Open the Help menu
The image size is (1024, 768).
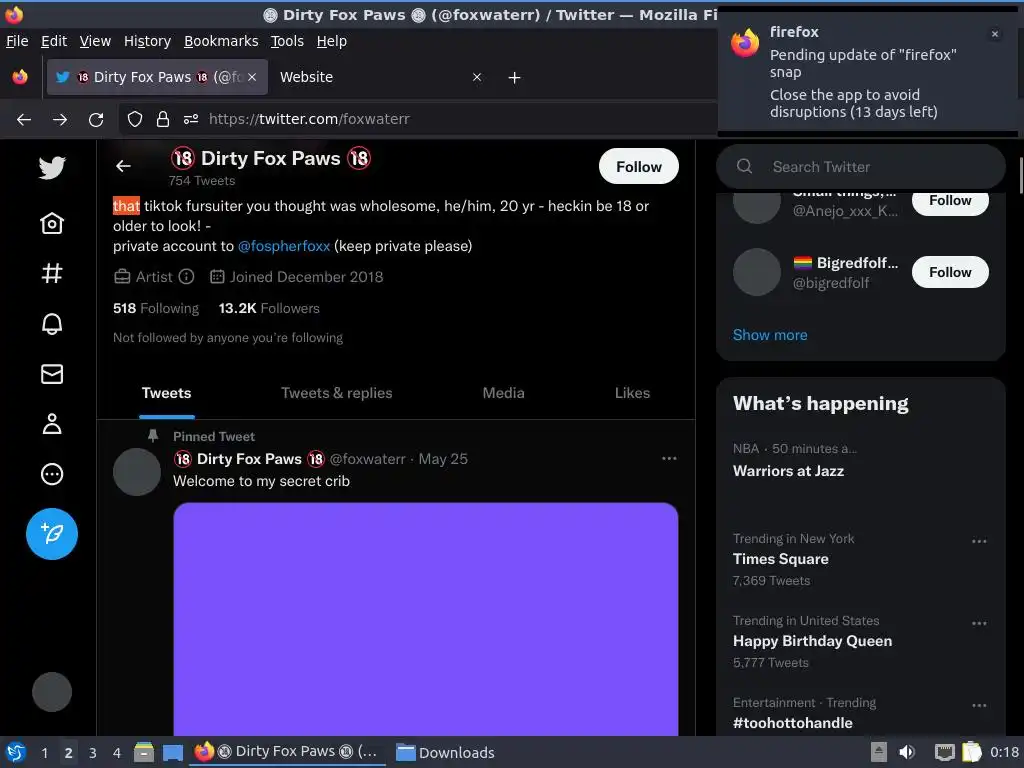click(332, 41)
